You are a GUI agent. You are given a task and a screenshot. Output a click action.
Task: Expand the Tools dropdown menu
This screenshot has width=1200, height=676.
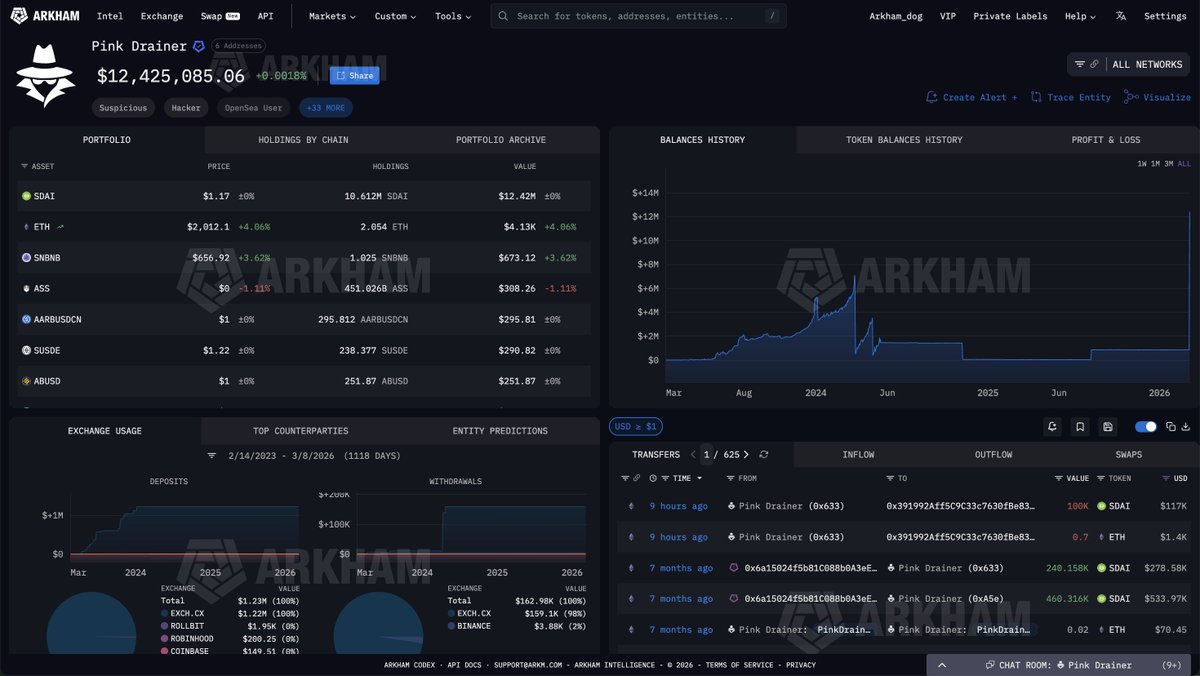[x=453, y=16]
